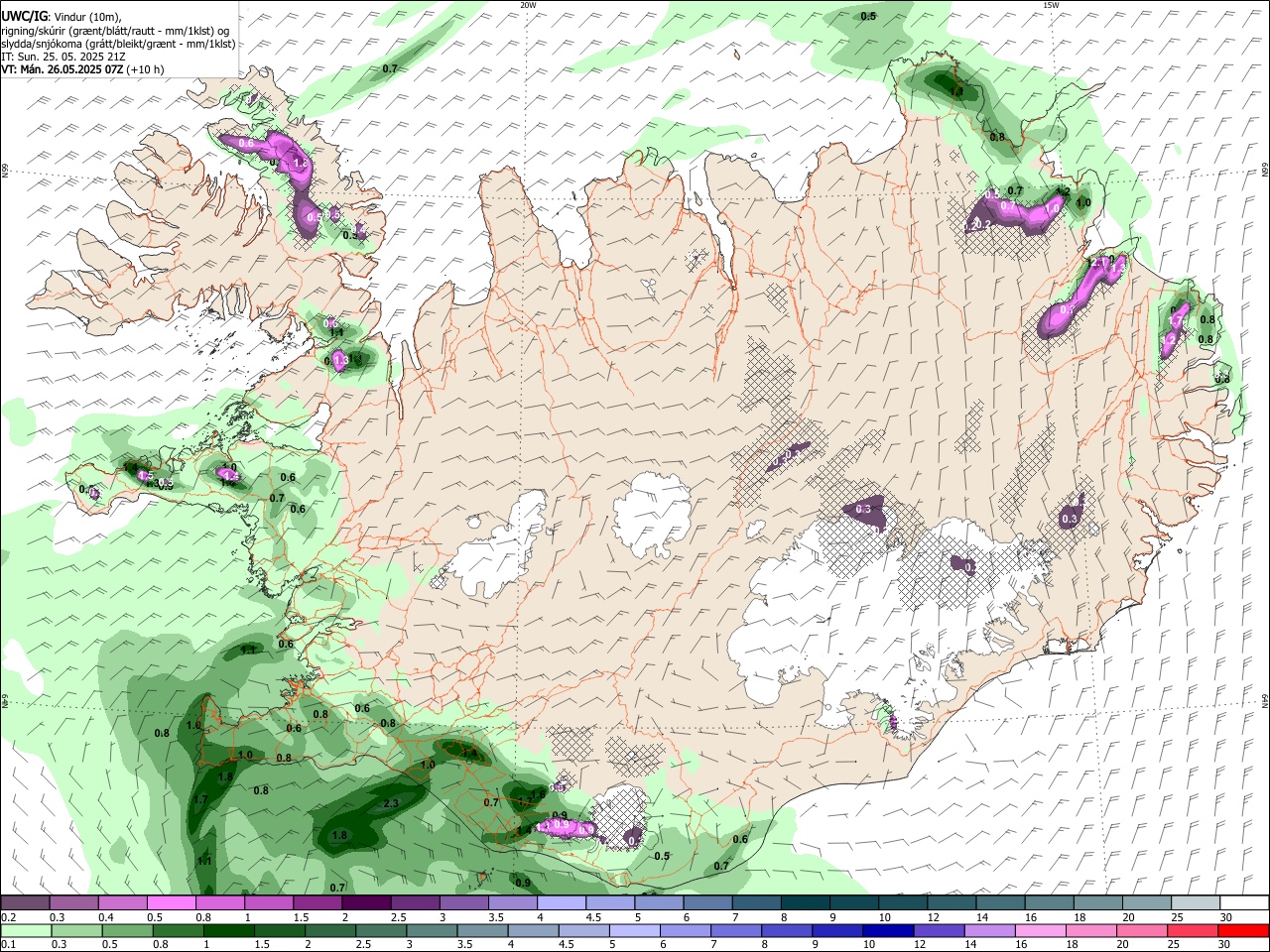The width and height of the screenshot is (1270, 952).
Task: Click the darkest purple upper swatch starting at 2
Action: [x=366, y=903]
